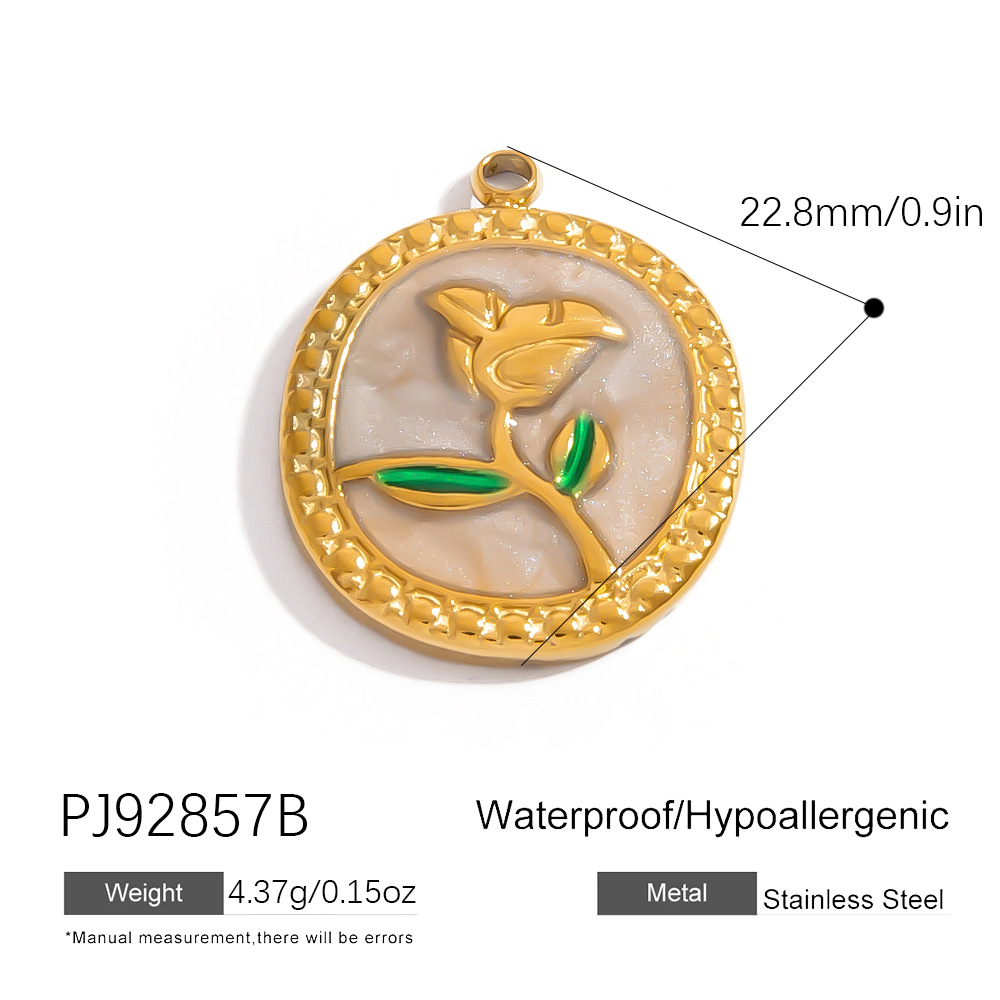Click the 4.37g/0.15oz weight value

322,892
